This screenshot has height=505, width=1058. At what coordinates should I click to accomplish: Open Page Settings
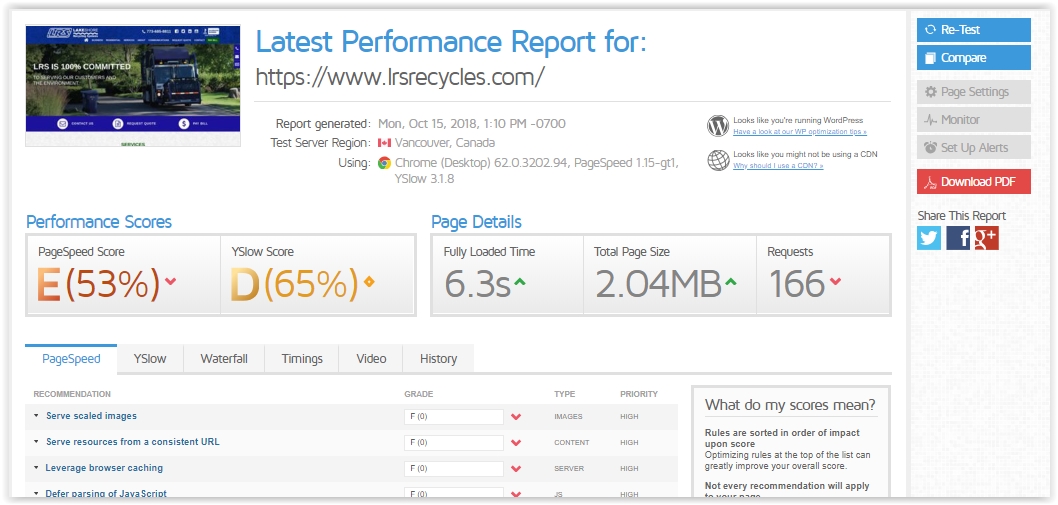(973, 92)
